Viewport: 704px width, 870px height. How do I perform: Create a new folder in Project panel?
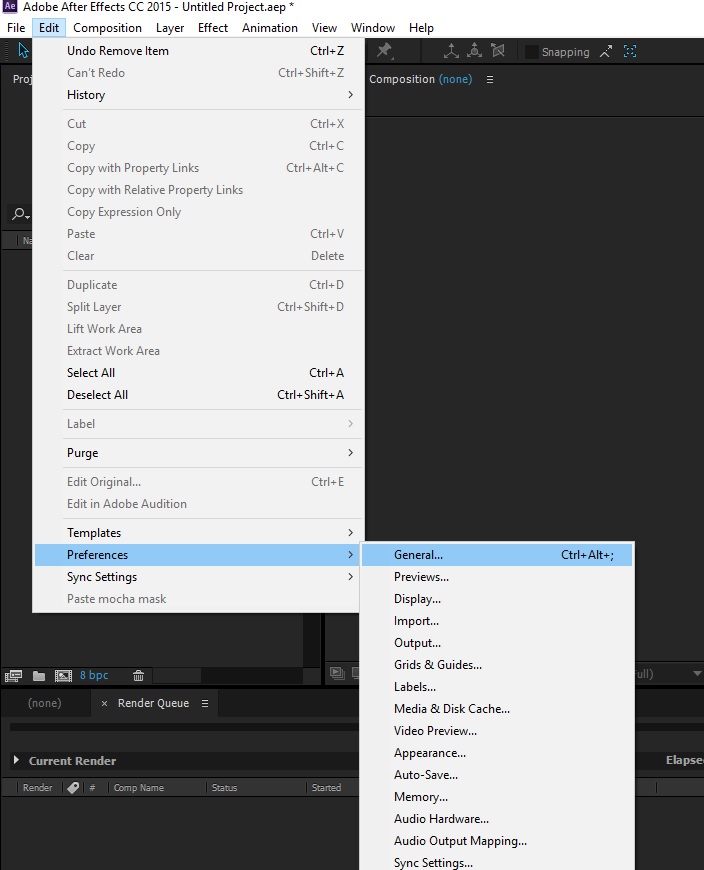[x=39, y=675]
